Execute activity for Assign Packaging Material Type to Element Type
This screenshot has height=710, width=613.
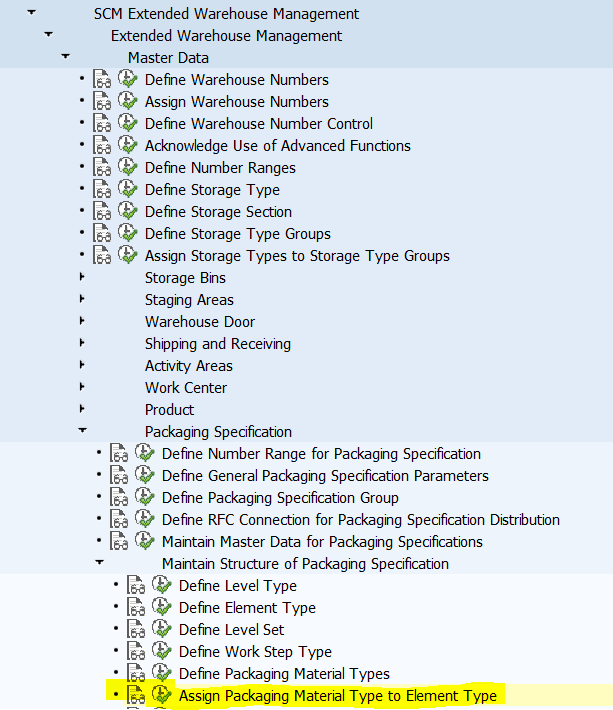click(162, 695)
